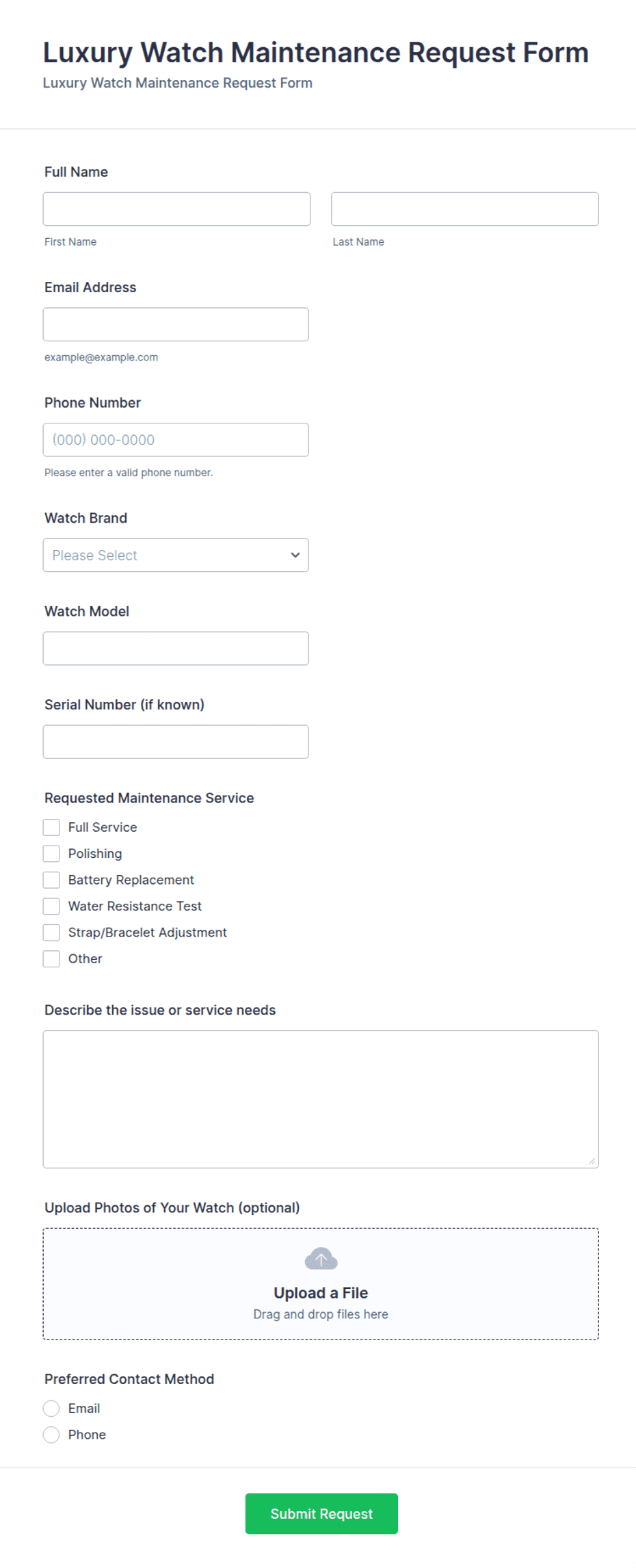This screenshot has width=636, height=1568.
Task: Choose Email as preferred contact method
Action: point(51,1408)
